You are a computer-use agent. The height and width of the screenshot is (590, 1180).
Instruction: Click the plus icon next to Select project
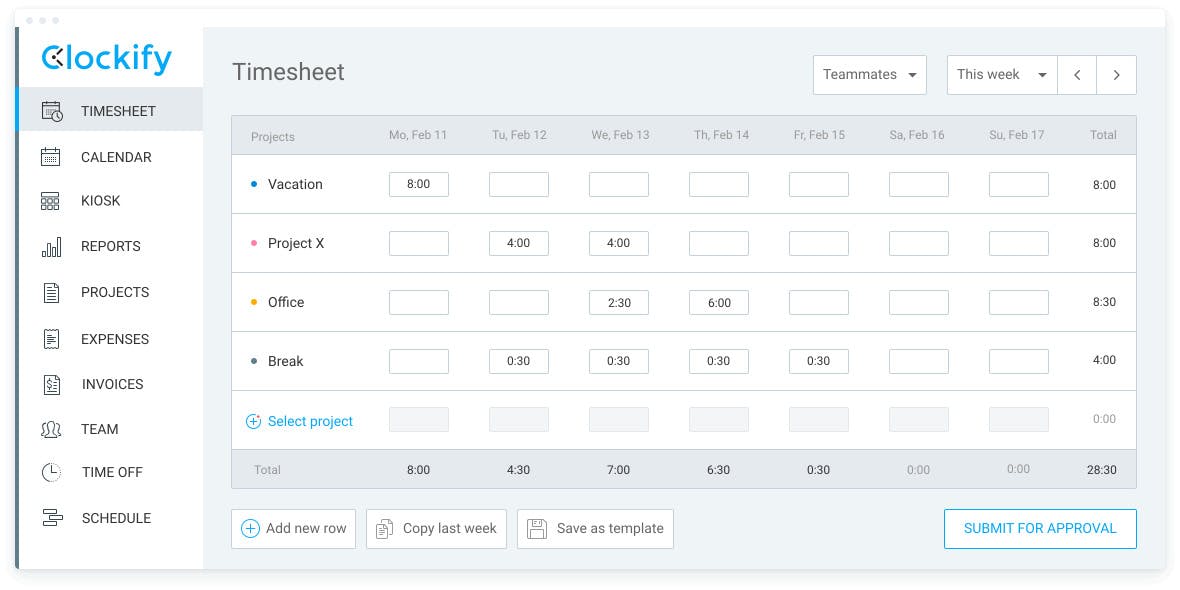[253, 421]
